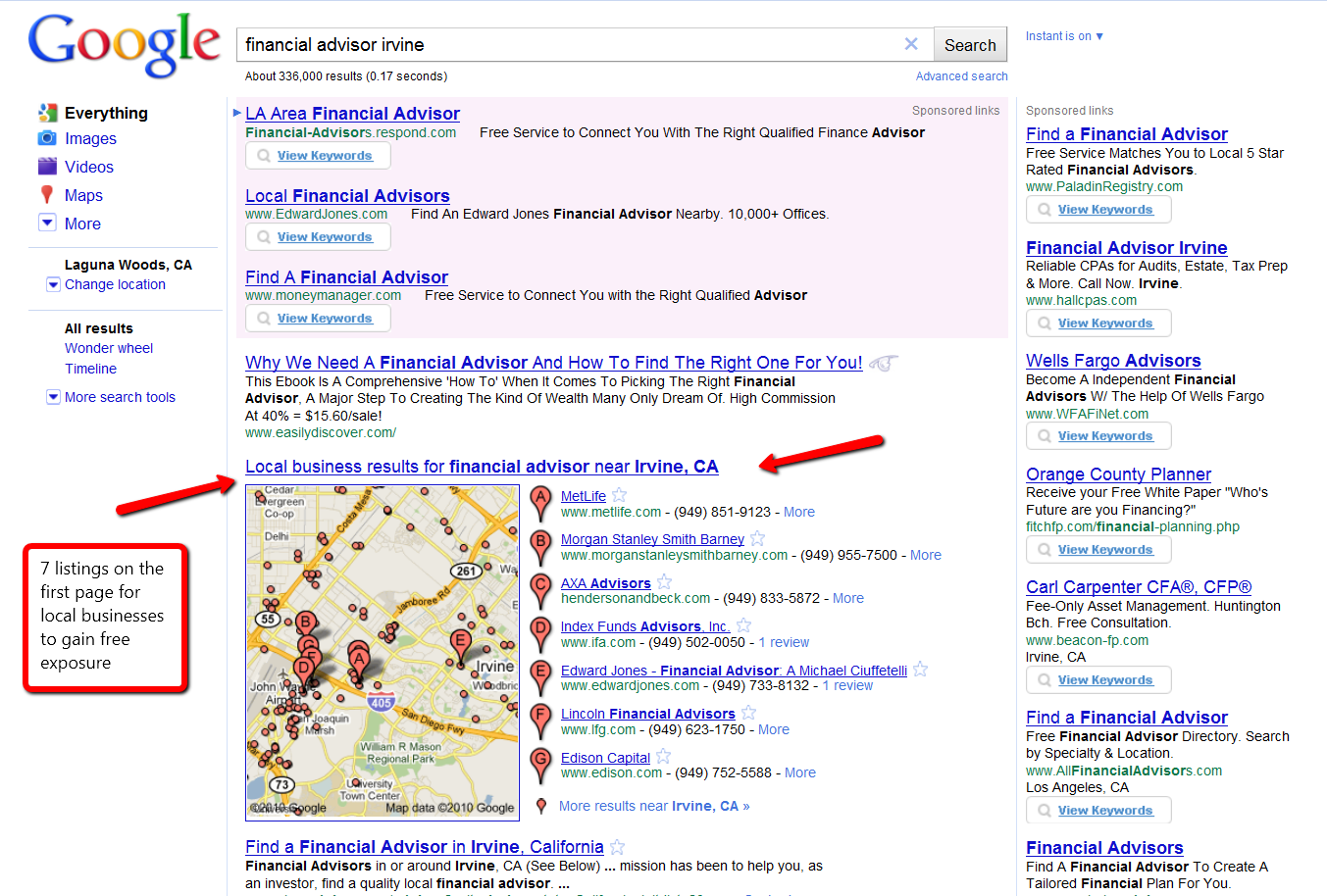
Task: Expand More for Lincoln Financial Advisors
Action: (774, 729)
